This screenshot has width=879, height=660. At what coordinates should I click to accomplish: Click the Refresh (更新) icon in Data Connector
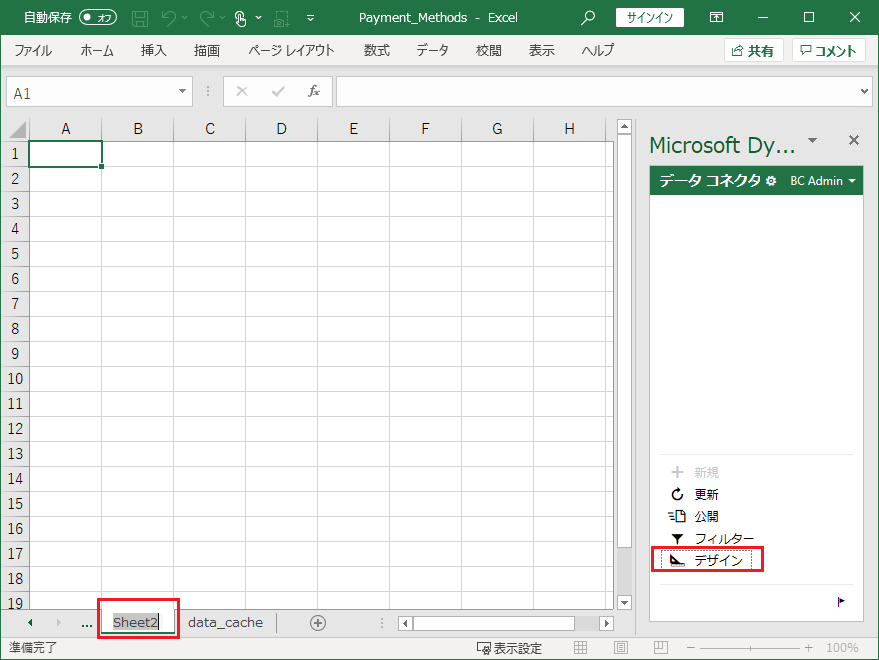point(677,494)
